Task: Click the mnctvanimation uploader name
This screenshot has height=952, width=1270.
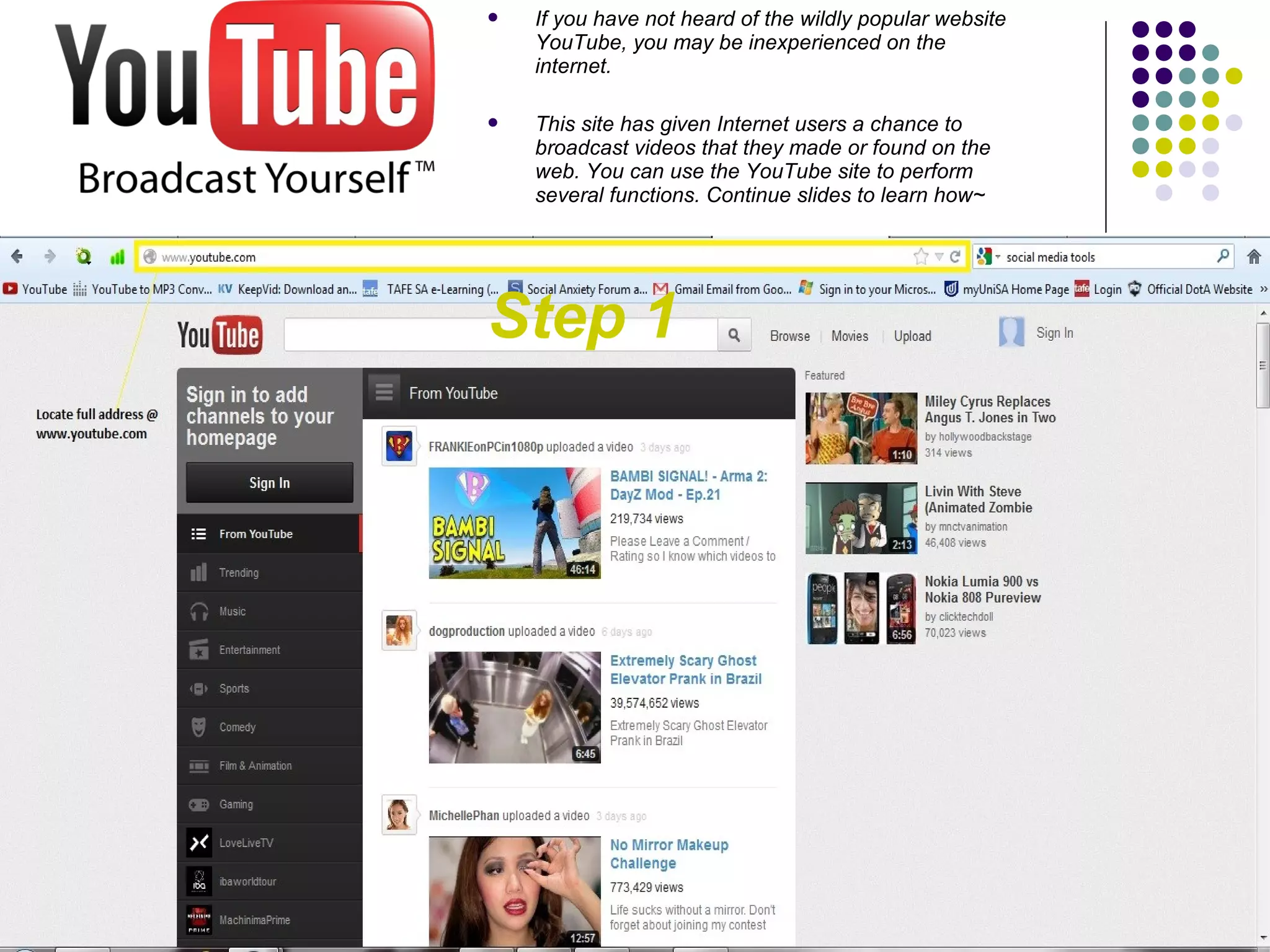Action: [973, 527]
